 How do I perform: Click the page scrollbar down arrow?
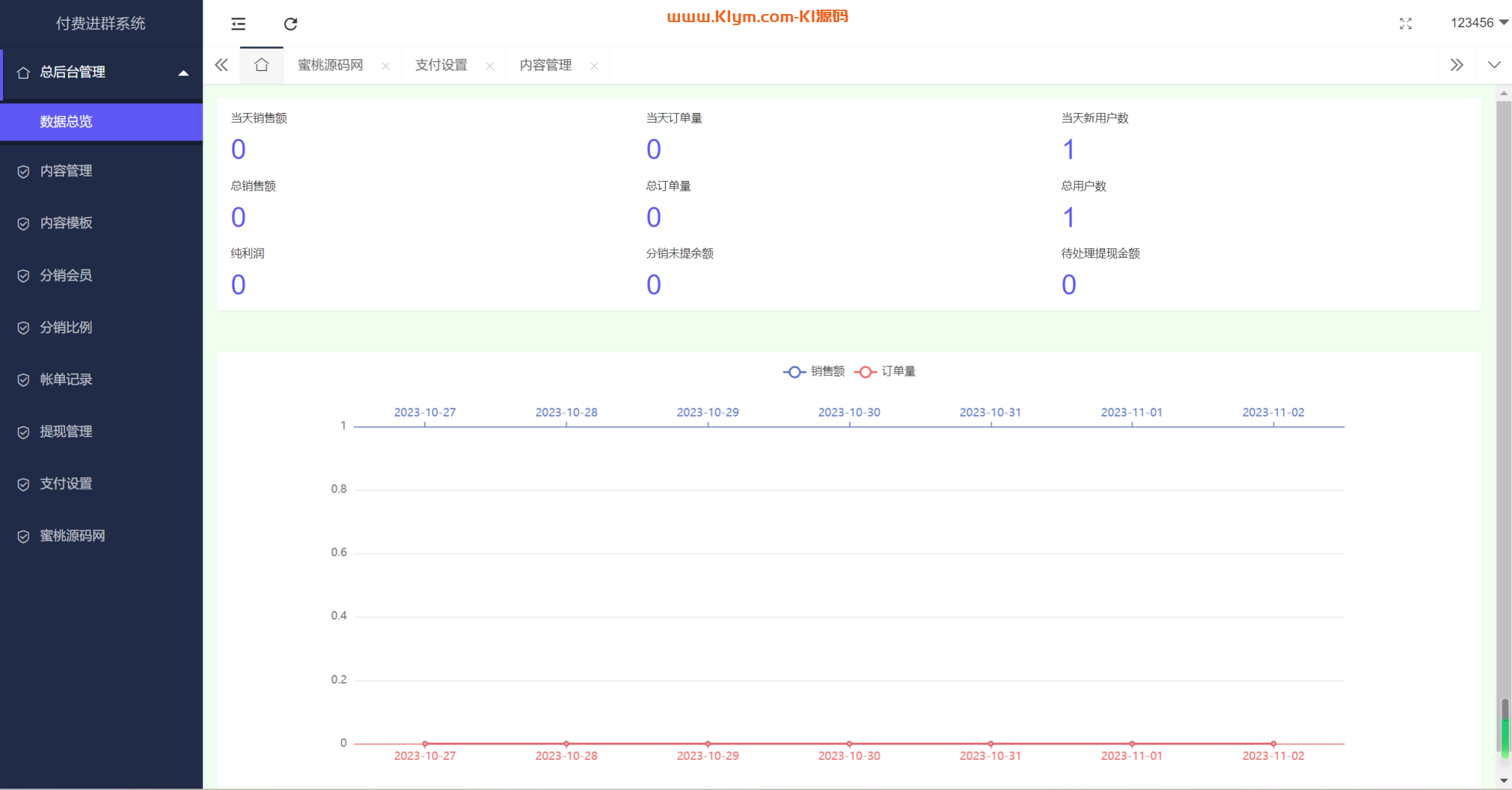[x=1504, y=780]
